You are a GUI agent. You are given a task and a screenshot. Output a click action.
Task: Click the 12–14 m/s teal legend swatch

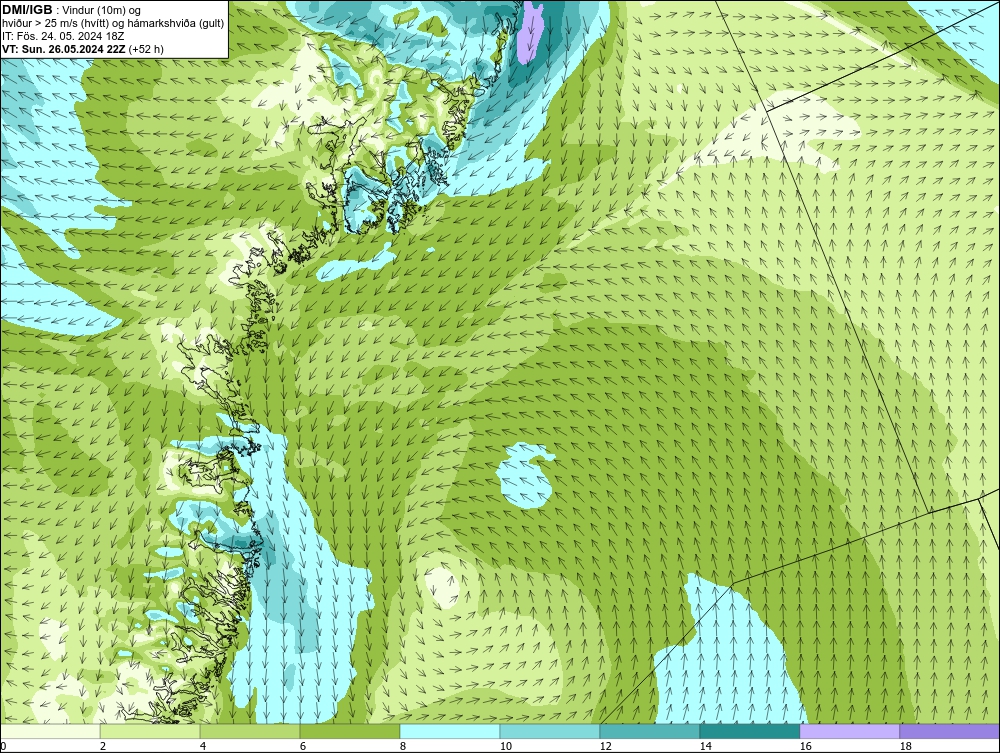(x=649, y=731)
